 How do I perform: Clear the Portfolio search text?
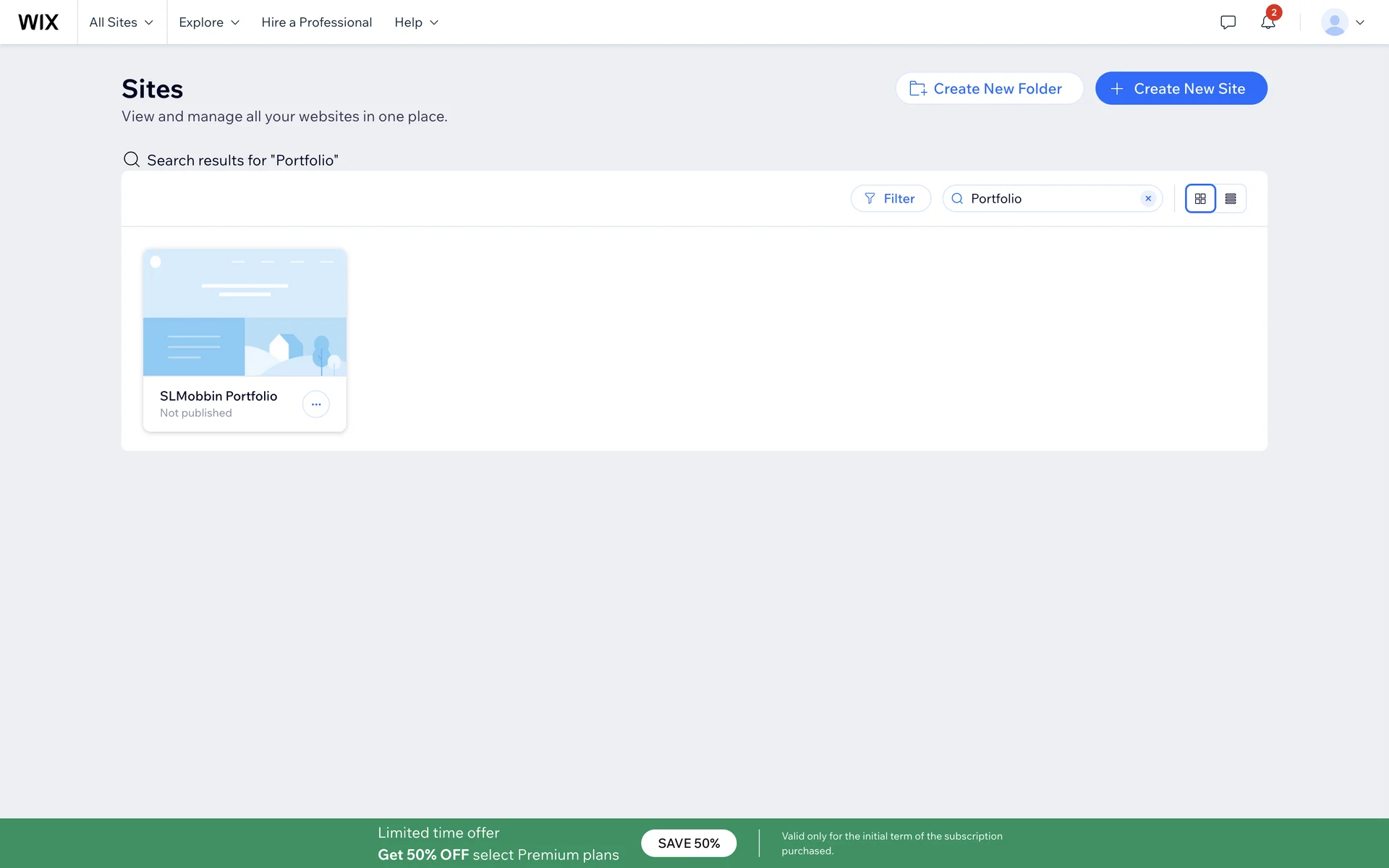click(x=1148, y=198)
